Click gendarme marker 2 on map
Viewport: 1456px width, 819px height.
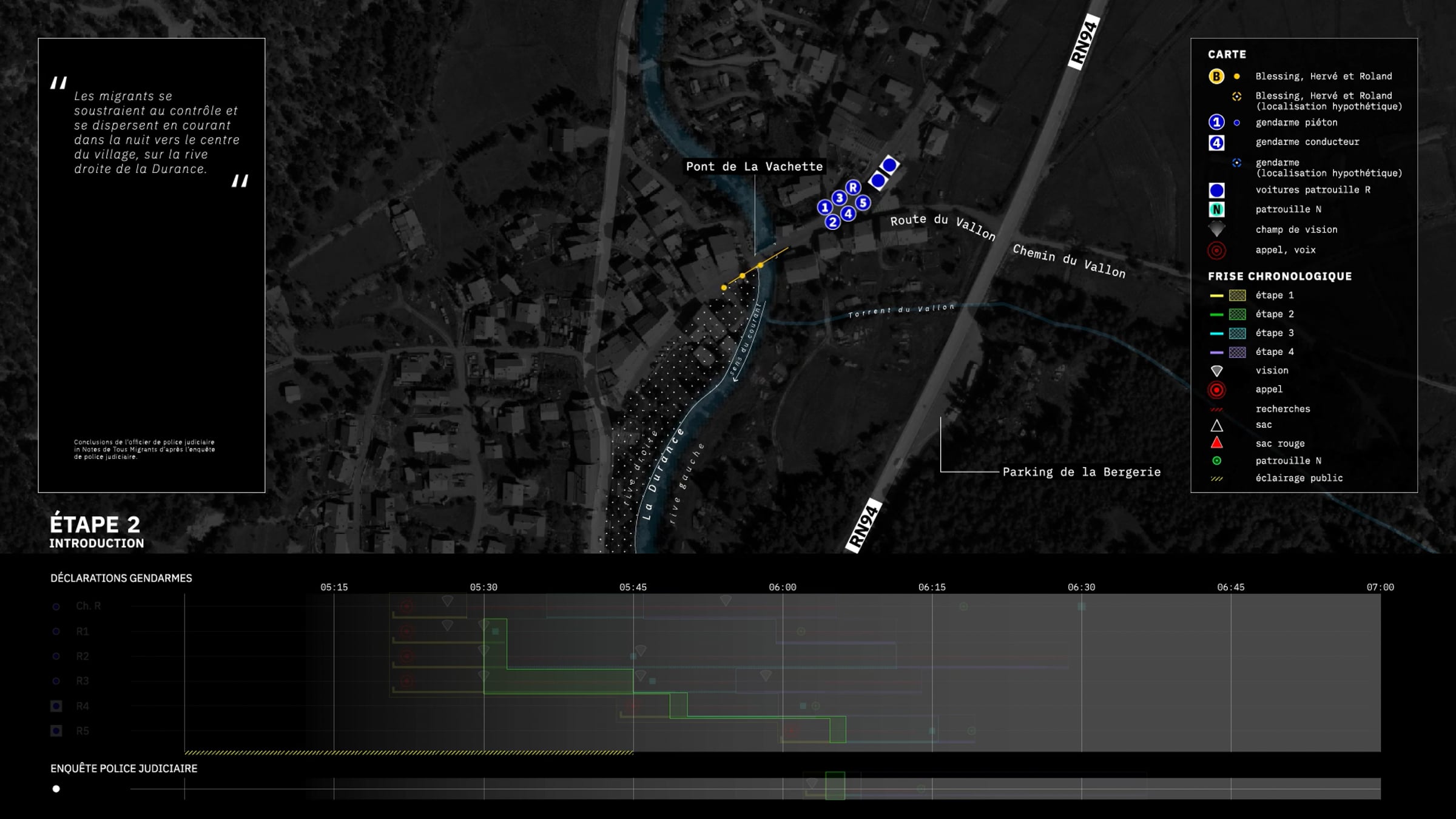click(832, 222)
